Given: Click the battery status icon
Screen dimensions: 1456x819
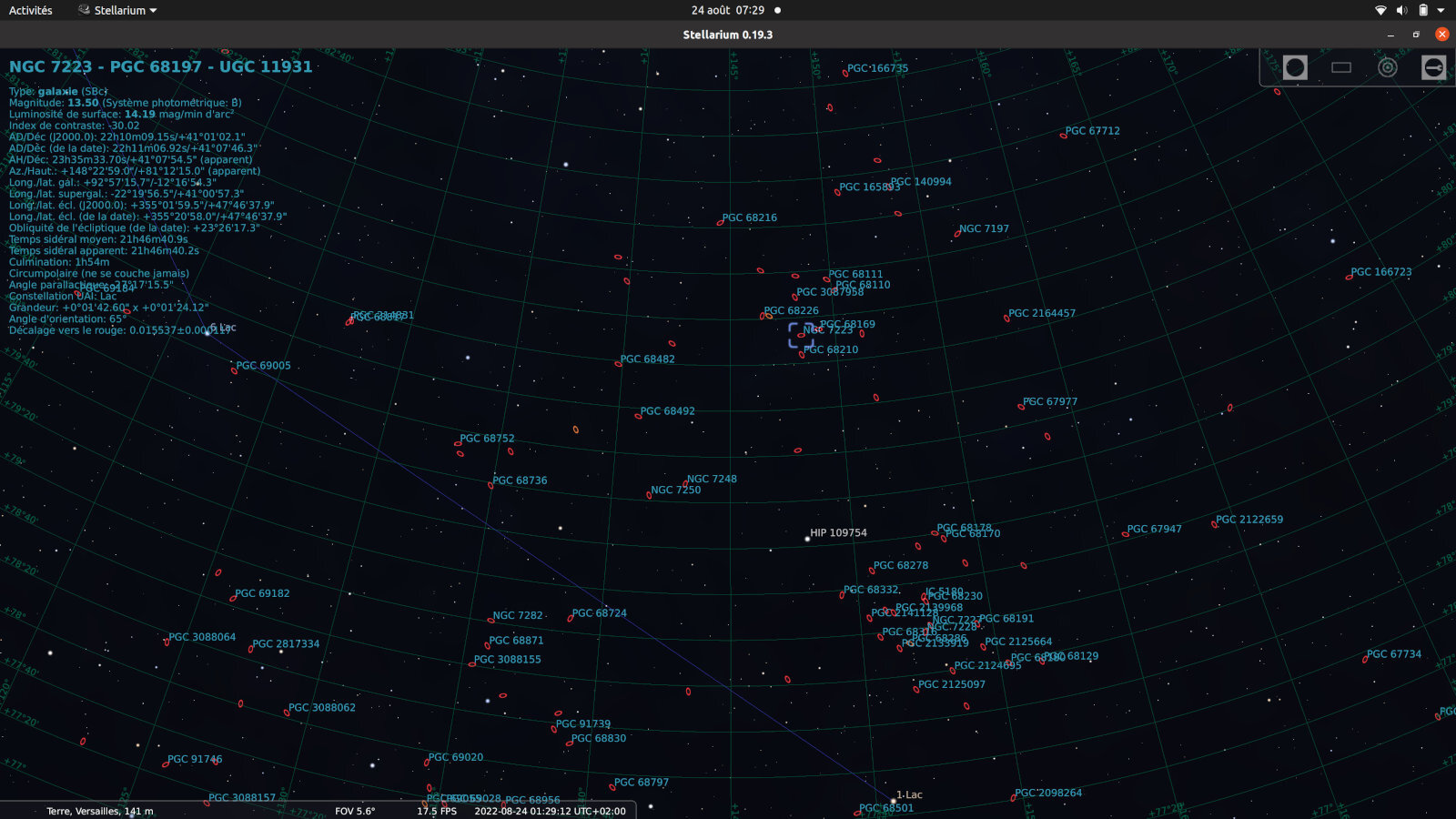Looking at the screenshot, I should pyautogui.click(x=1423, y=10).
